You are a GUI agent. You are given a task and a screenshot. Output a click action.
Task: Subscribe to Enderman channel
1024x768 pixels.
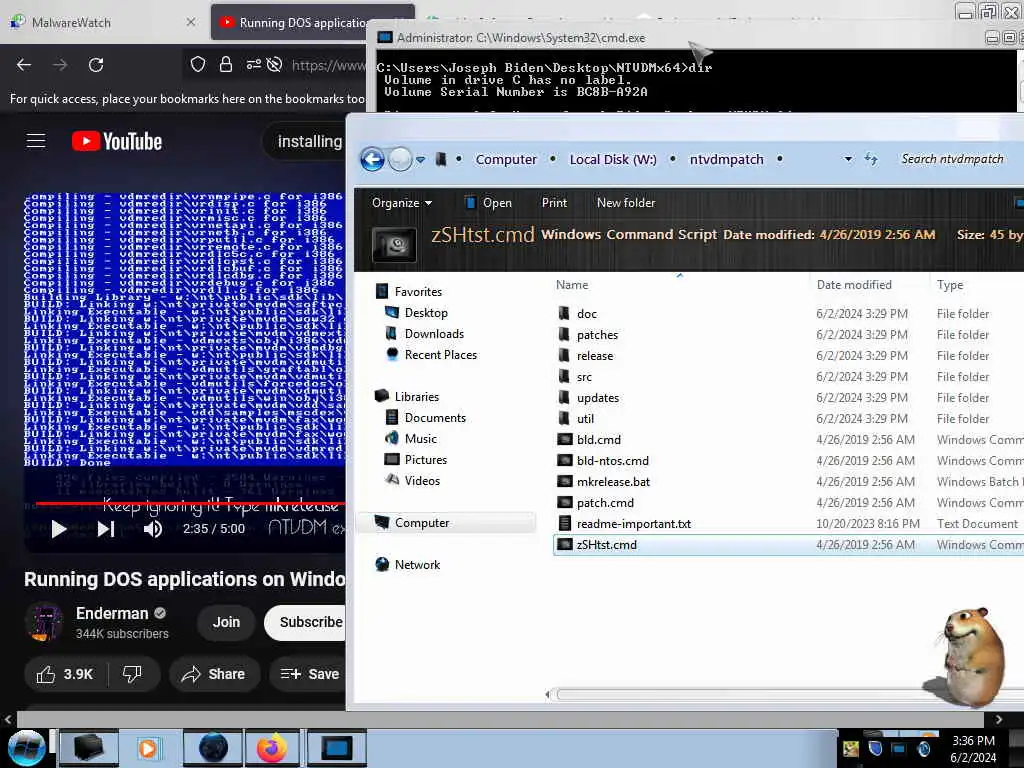[305, 622]
